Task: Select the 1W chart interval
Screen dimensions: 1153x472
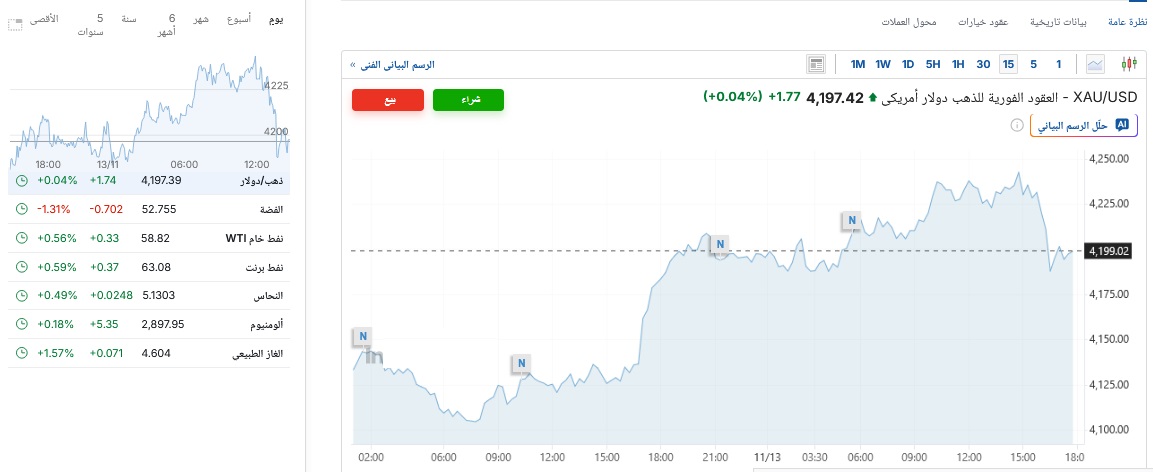Action: [x=883, y=65]
